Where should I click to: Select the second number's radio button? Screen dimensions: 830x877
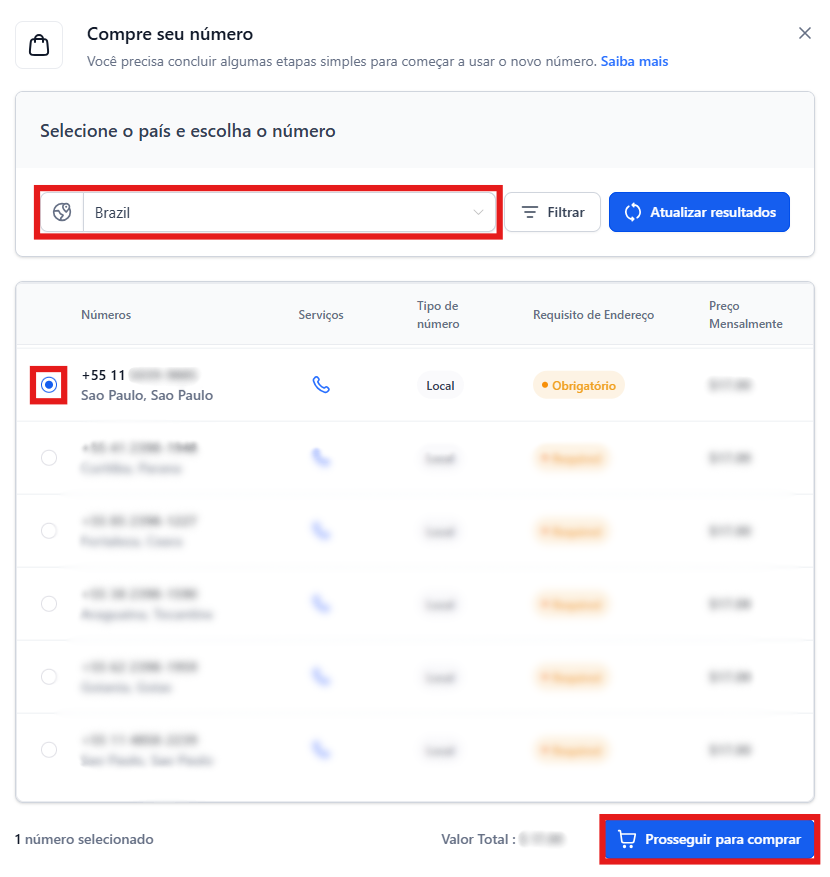tap(49, 458)
